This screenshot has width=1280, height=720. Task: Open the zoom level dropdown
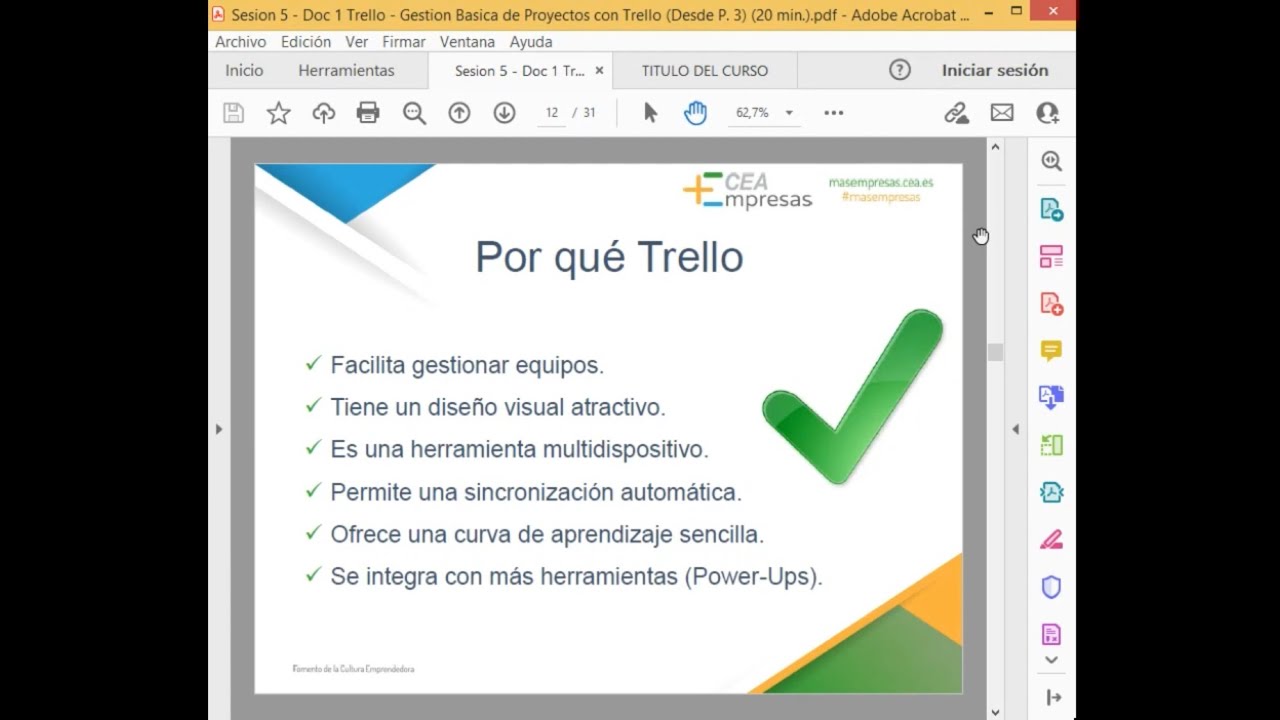click(789, 113)
